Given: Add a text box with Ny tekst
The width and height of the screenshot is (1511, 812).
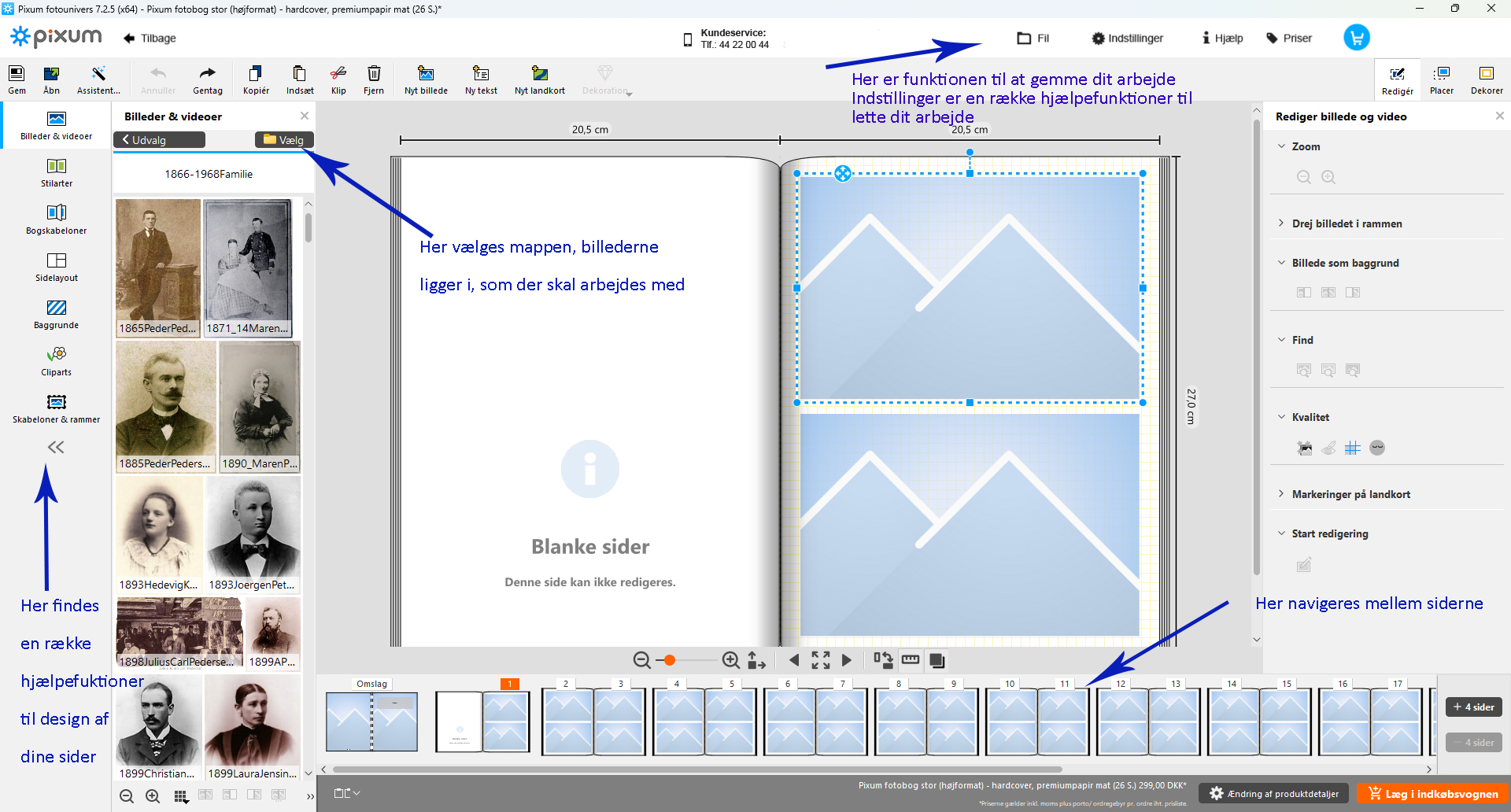Looking at the screenshot, I should point(481,79).
